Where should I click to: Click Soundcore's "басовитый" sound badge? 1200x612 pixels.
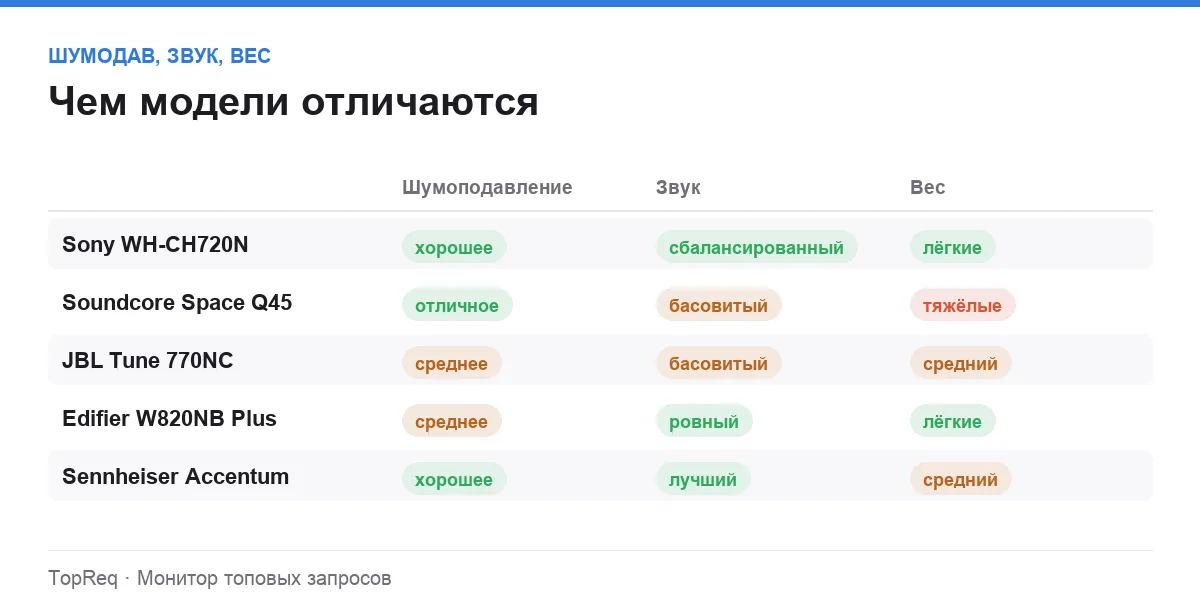click(x=718, y=305)
